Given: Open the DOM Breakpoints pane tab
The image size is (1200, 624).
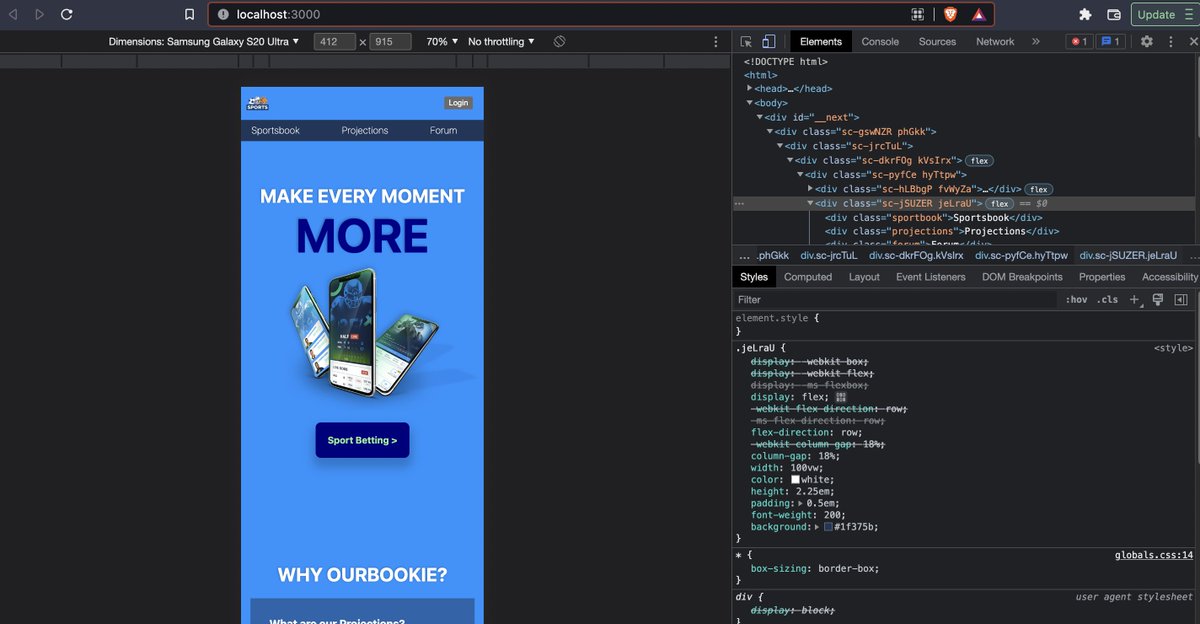Looking at the screenshot, I should coord(1022,277).
